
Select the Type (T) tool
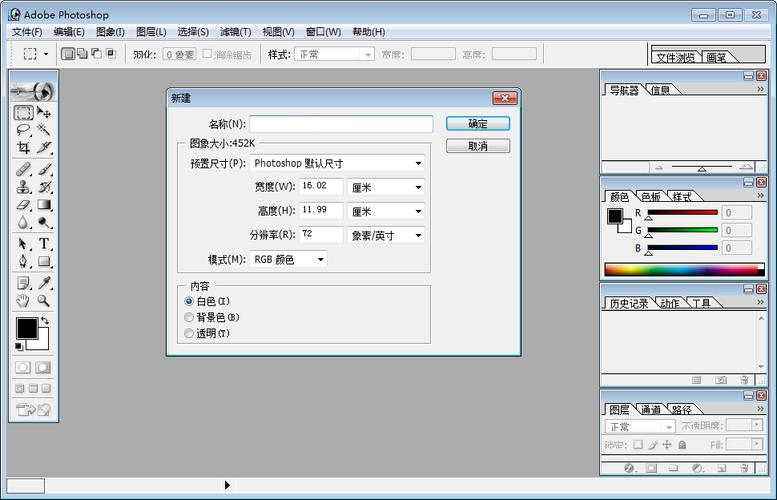(x=44, y=244)
